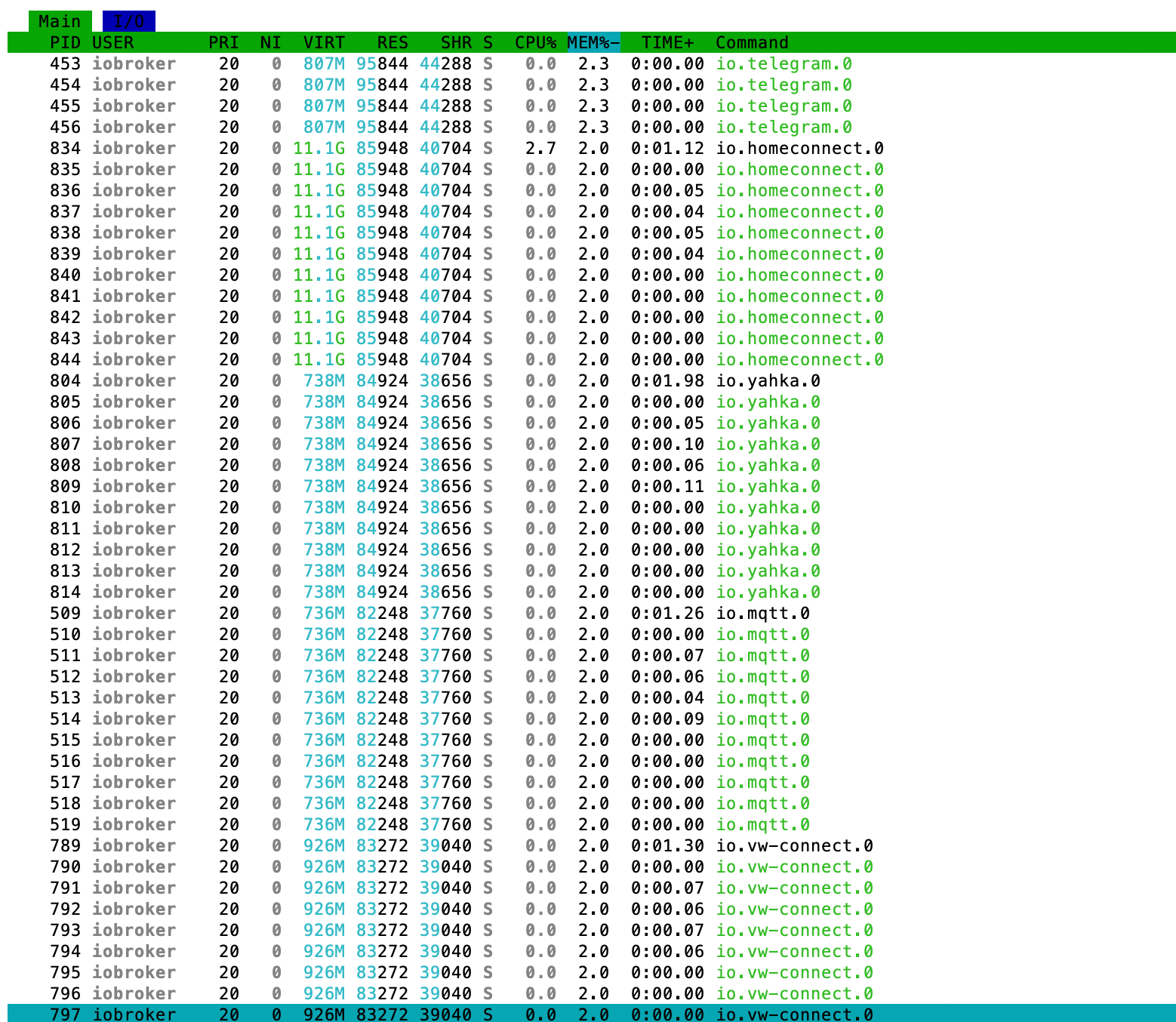Select io.vw-connect.0 thread PID 791

pos(592,888)
